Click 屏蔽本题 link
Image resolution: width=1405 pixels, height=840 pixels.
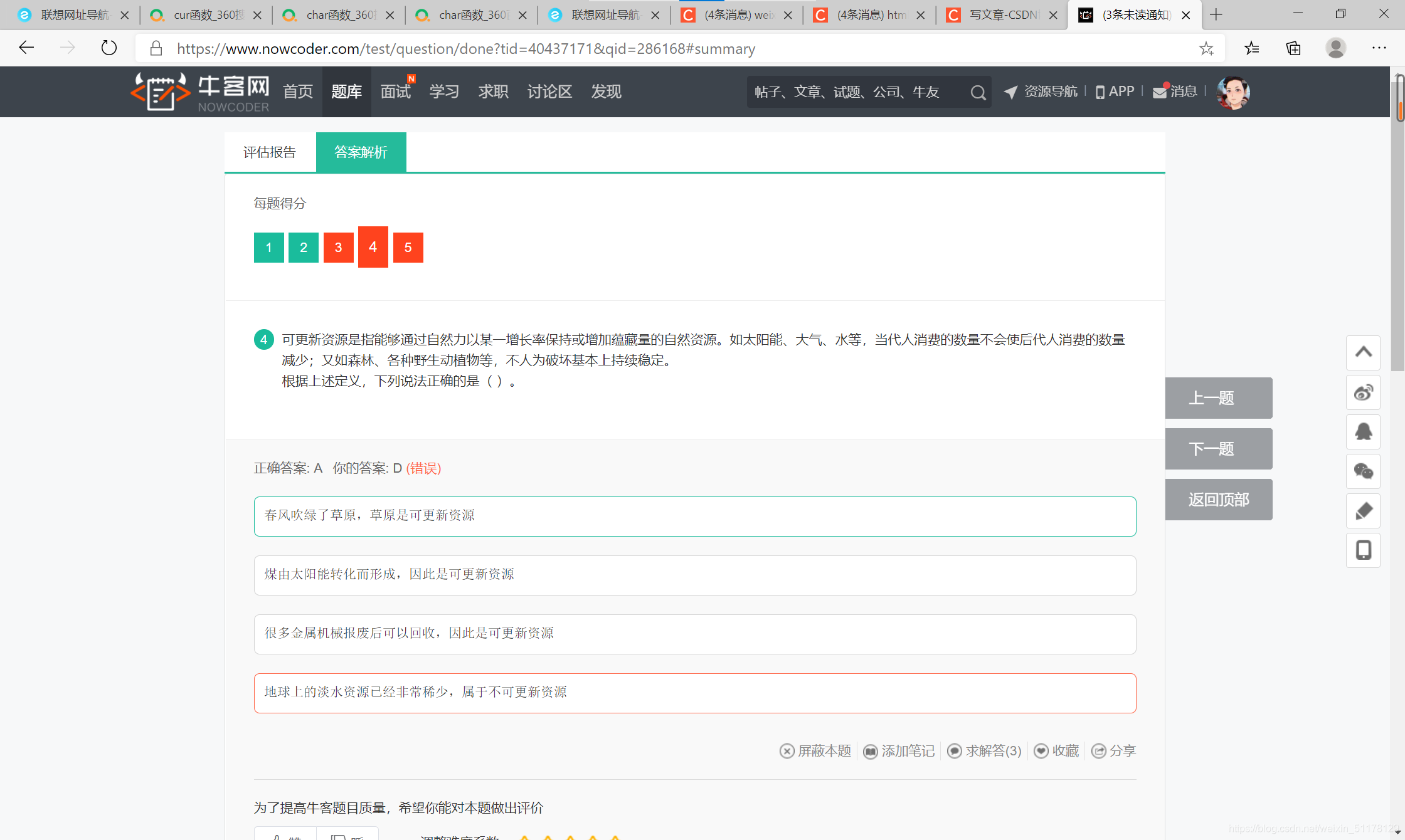[815, 751]
